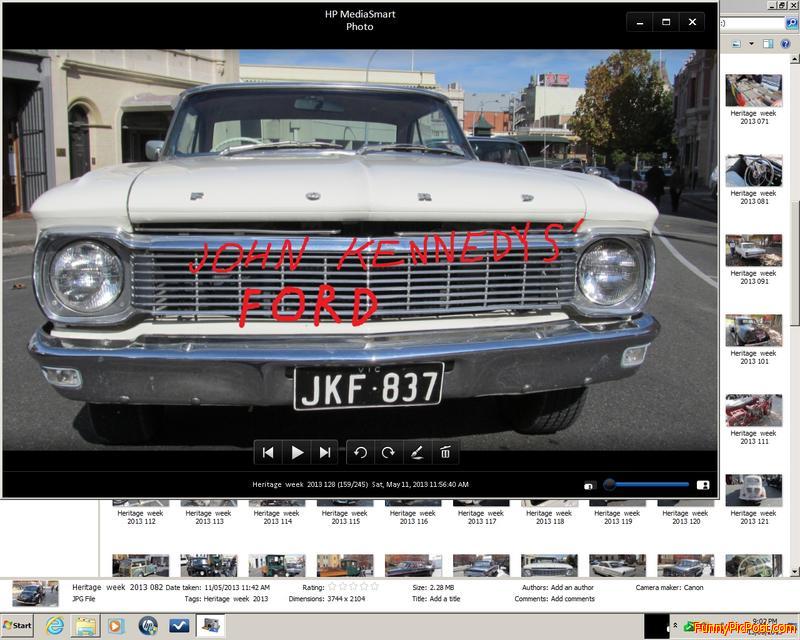The image size is (800, 640).
Task: Rotate the photo clockwise
Action: point(388,452)
